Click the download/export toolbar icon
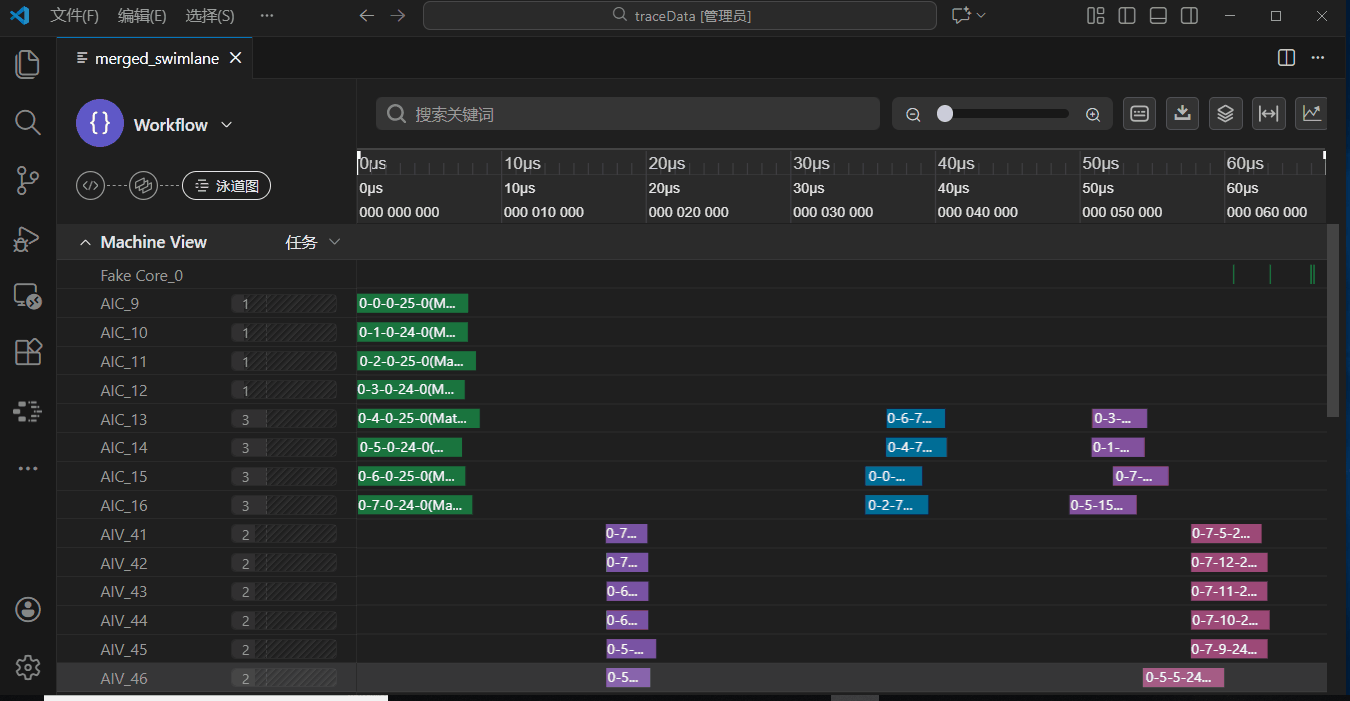The image size is (1350, 701). (1182, 114)
